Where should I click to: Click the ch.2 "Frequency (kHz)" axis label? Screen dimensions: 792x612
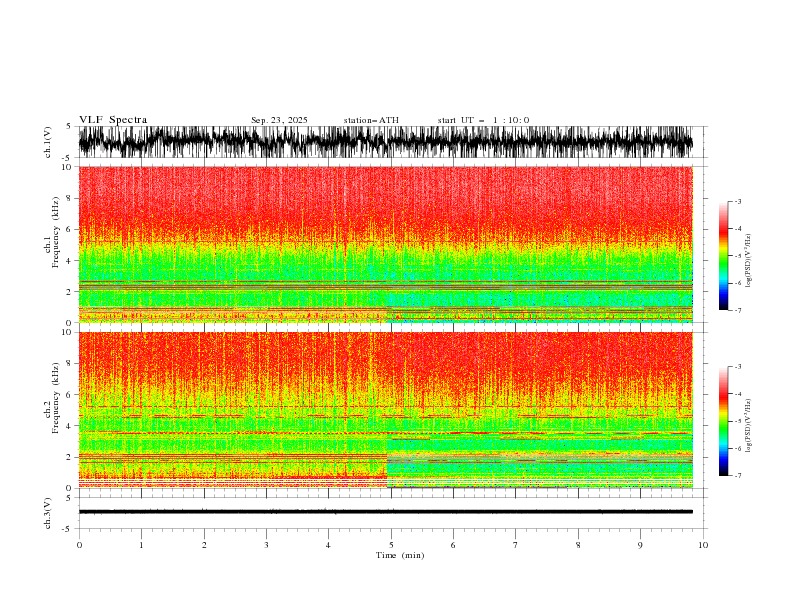pos(56,398)
